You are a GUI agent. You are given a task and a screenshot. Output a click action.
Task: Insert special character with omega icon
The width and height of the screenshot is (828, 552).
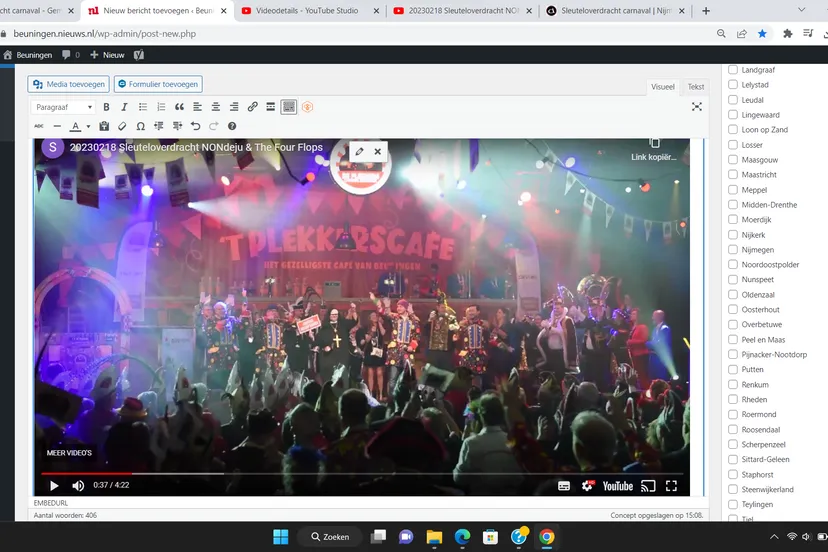click(140, 126)
